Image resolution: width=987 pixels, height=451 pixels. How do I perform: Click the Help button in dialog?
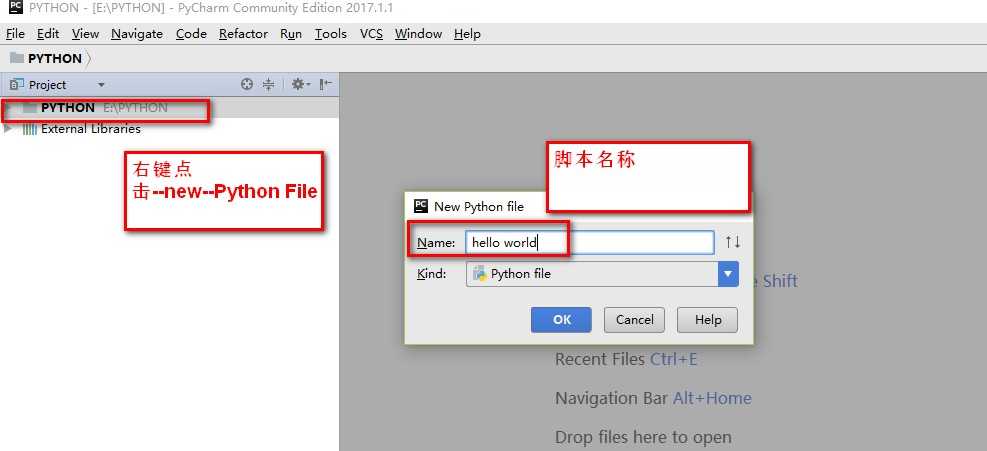coord(708,320)
